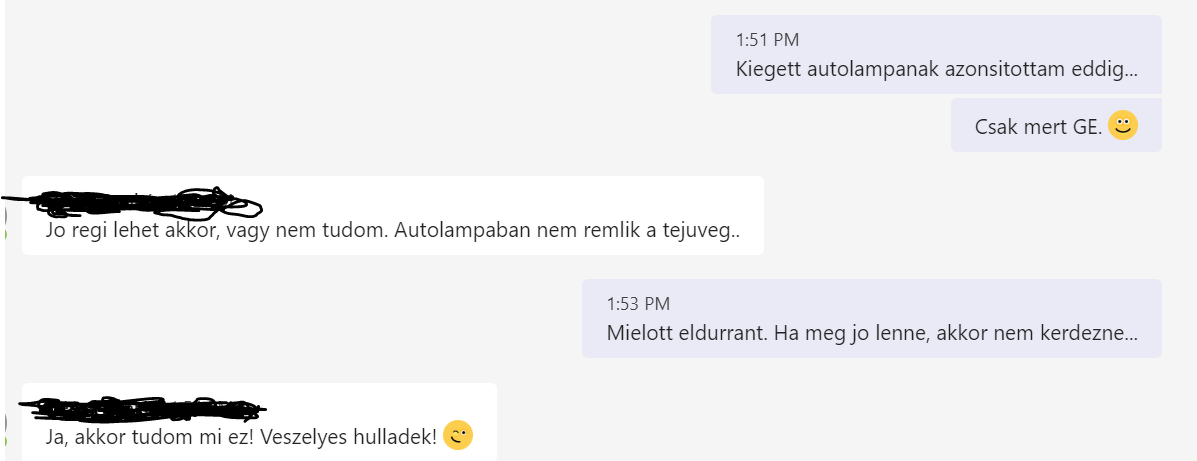The image size is (1197, 461).
Task: Click the smiley emoji after "Csak mert GE."
Action: coord(1123,126)
